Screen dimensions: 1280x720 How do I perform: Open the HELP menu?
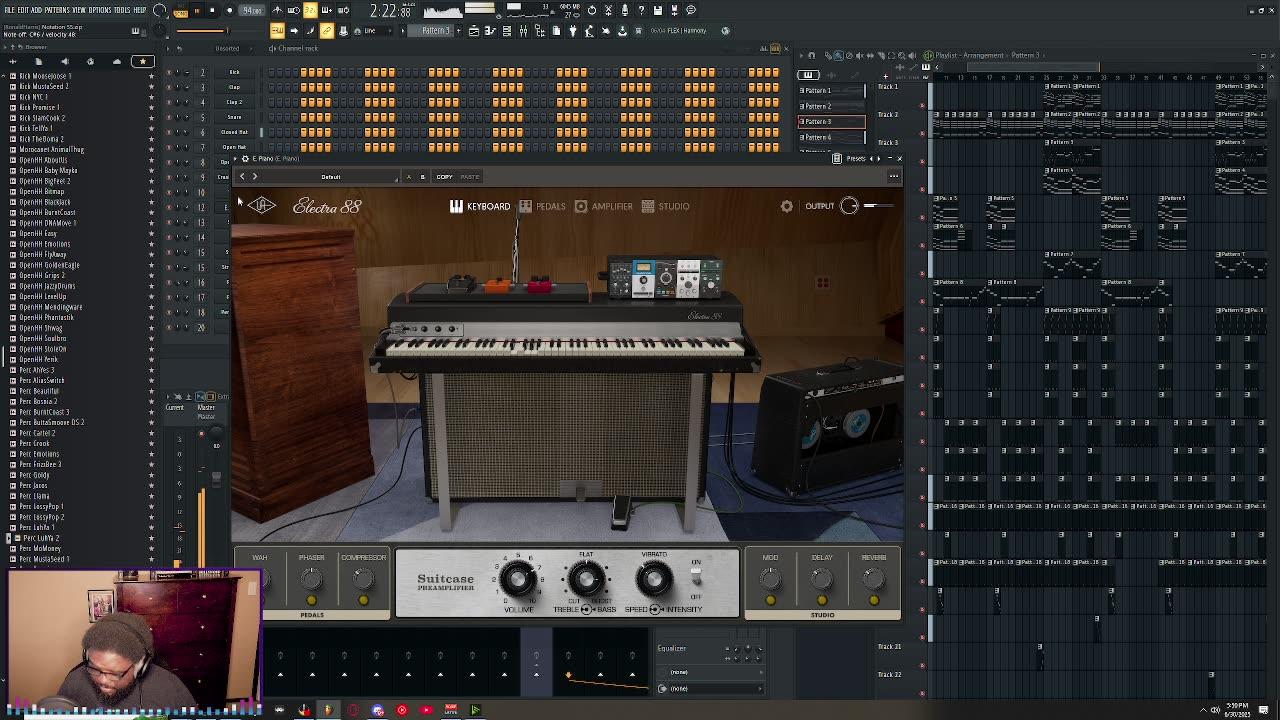[140, 10]
